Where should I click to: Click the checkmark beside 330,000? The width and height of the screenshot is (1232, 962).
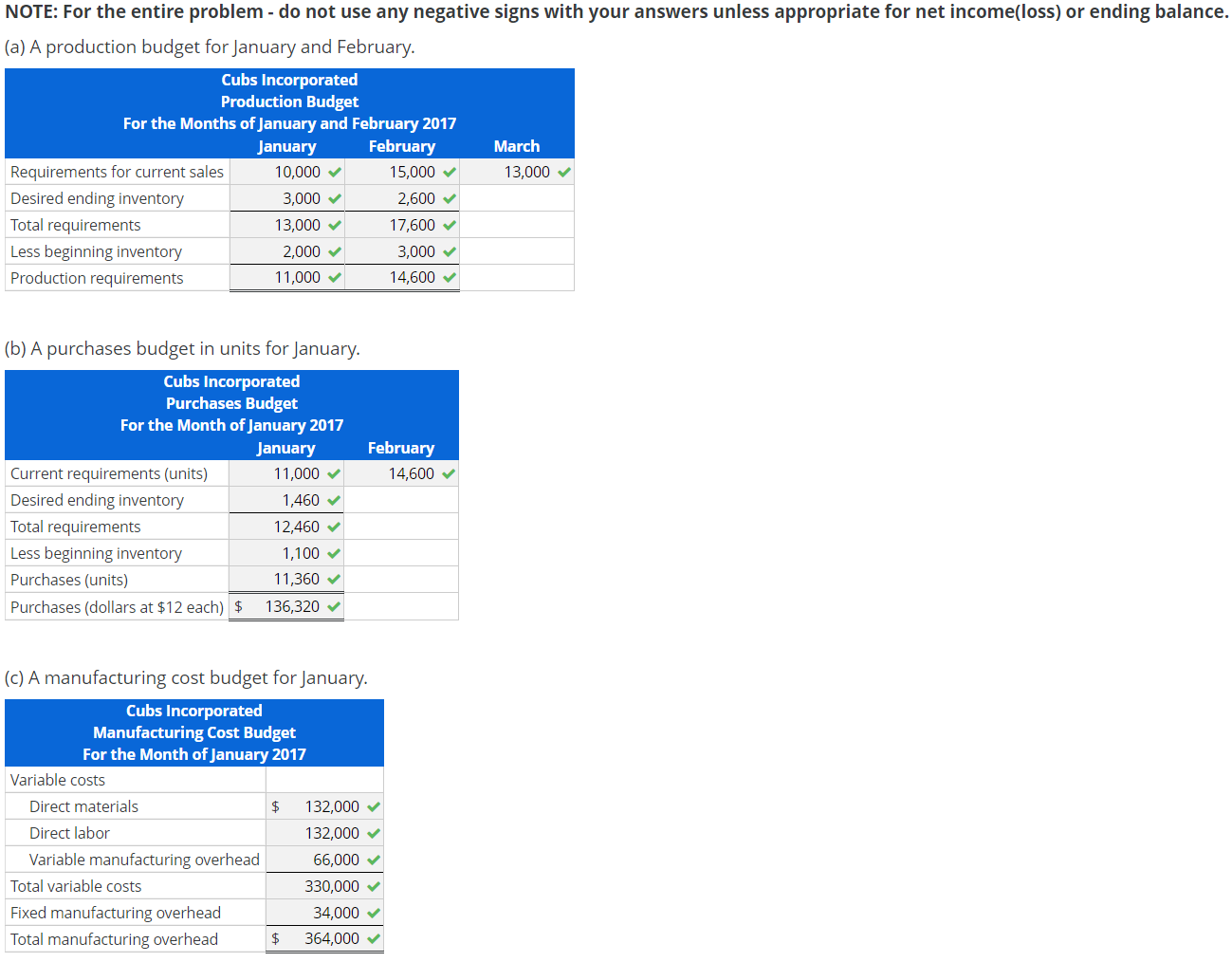374,887
